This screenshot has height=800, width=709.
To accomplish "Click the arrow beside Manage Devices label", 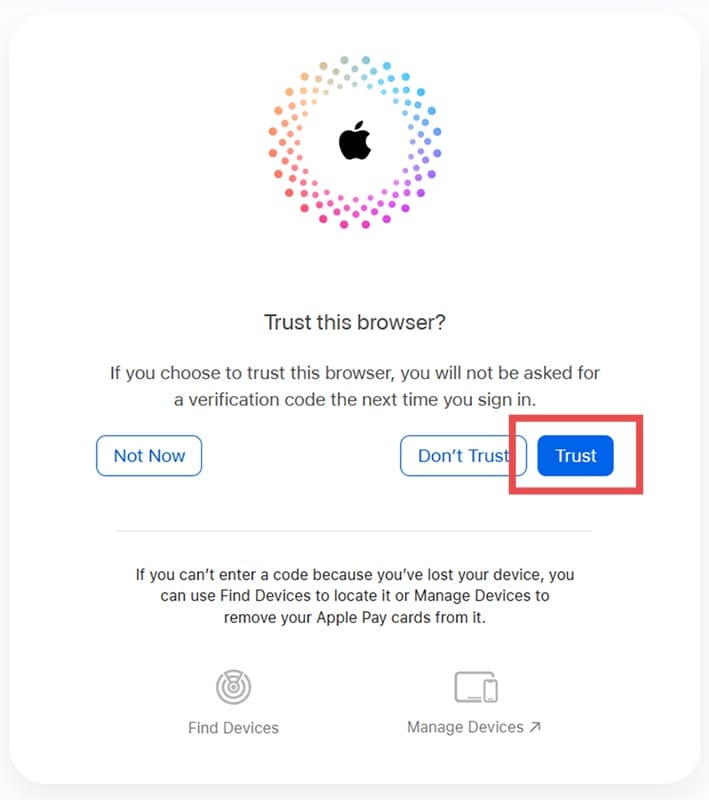I will [535, 727].
